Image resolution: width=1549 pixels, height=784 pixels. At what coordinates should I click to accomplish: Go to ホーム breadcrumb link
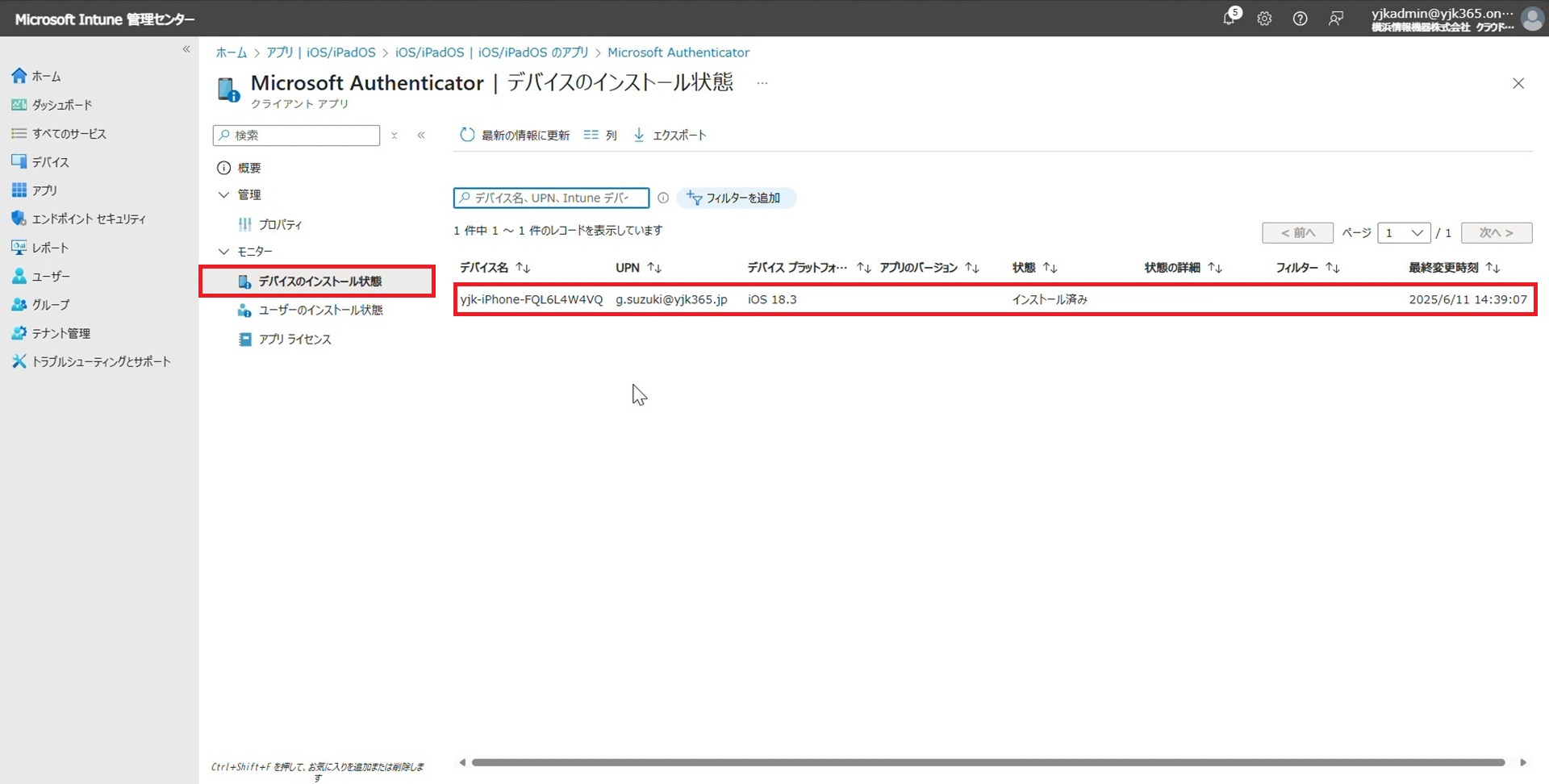[231, 52]
